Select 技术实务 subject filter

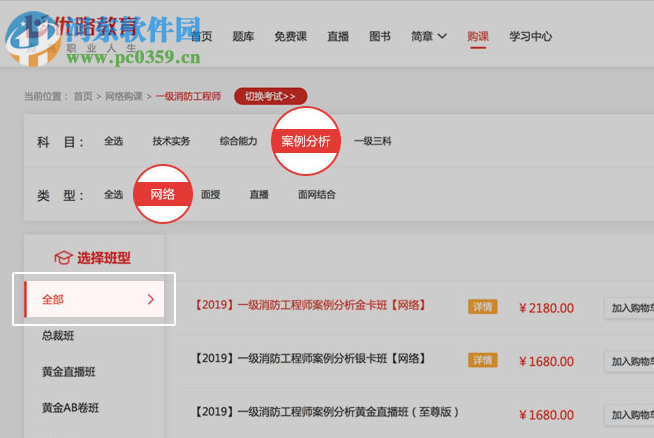(171, 141)
